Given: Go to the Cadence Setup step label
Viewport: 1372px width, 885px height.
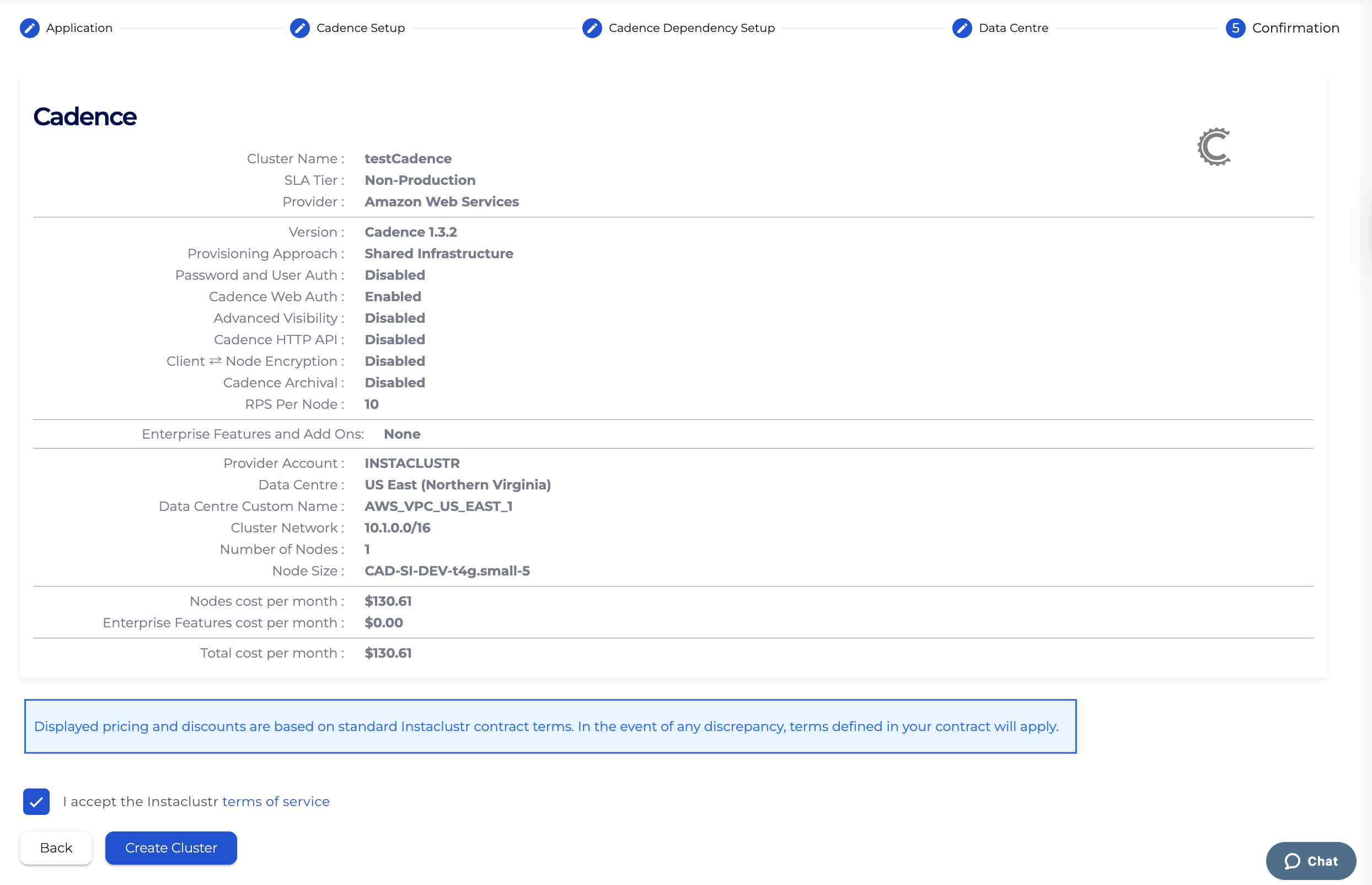Looking at the screenshot, I should (x=361, y=28).
